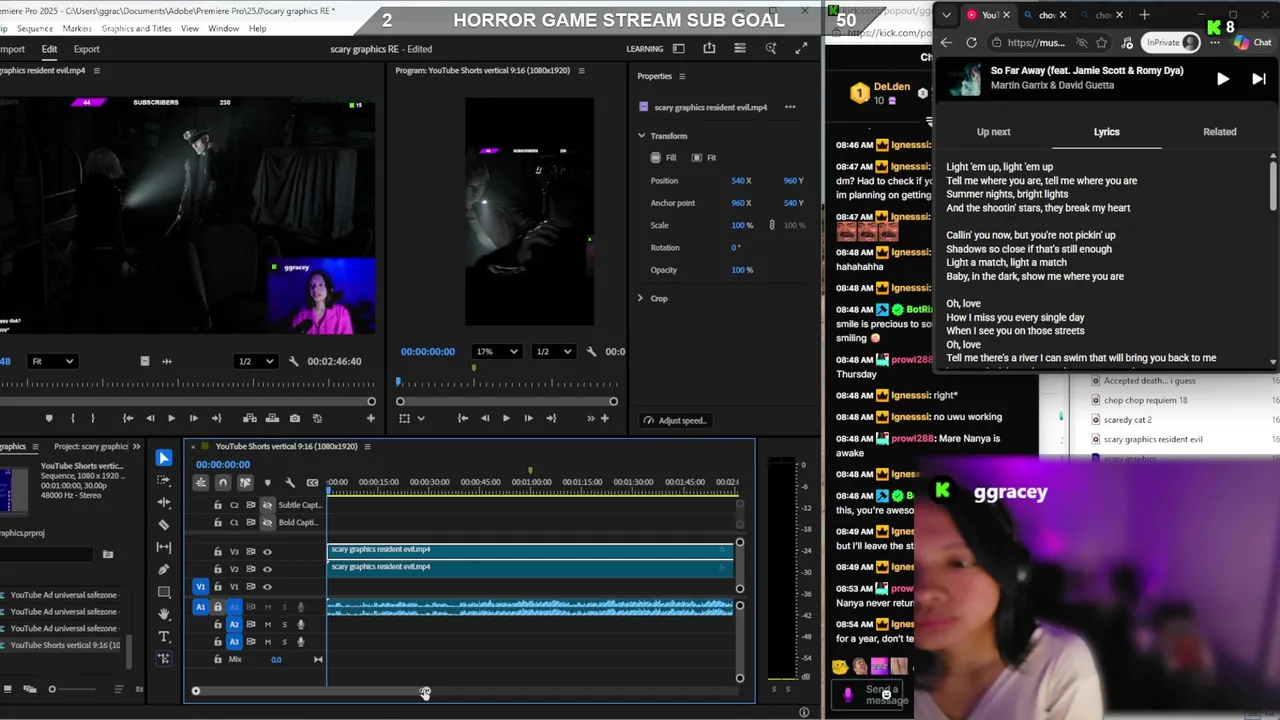Toggle track output eye for V3
The image size is (1280, 720).
click(x=267, y=552)
